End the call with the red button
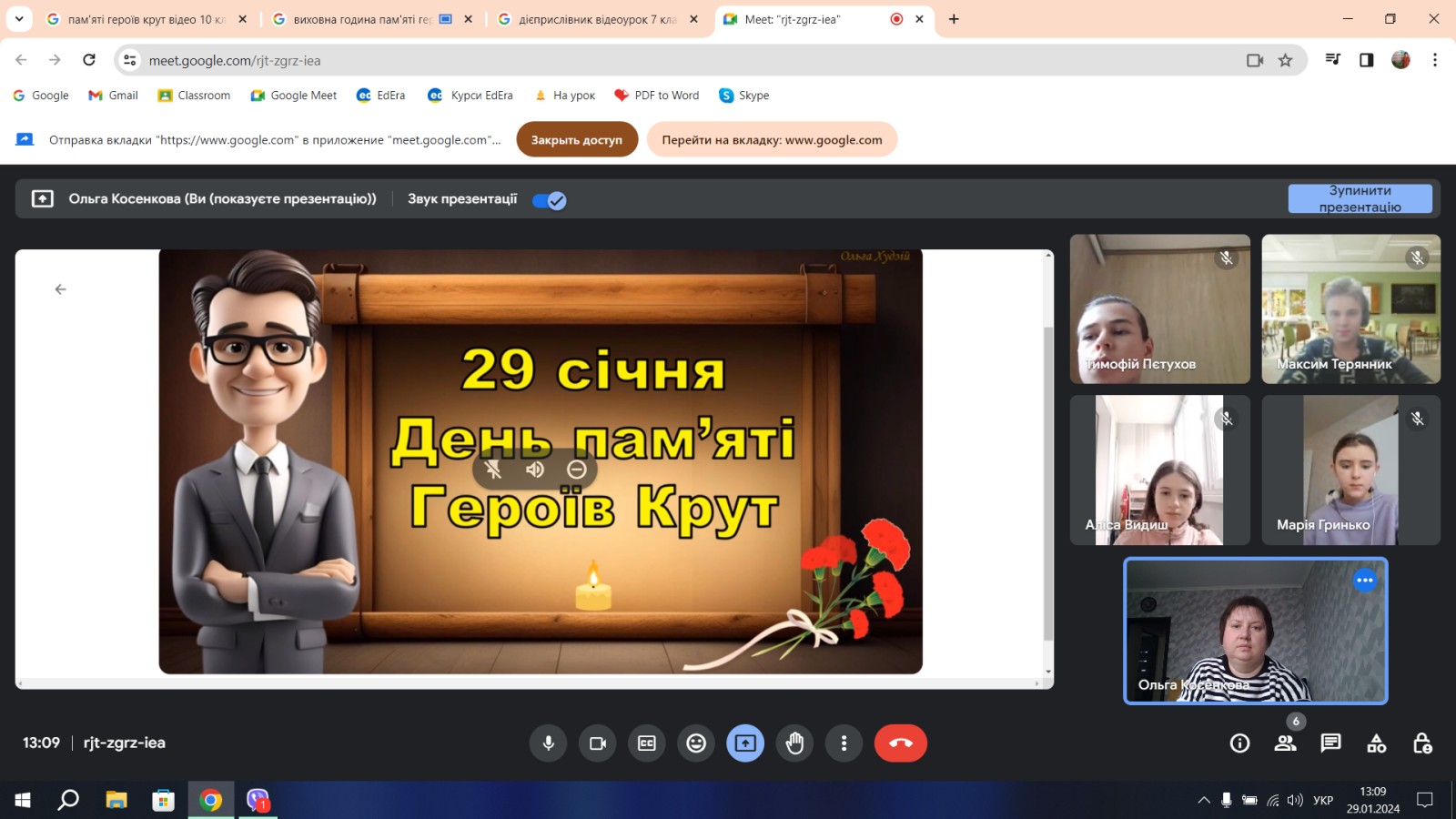This screenshot has height=819, width=1456. pyautogui.click(x=900, y=743)
